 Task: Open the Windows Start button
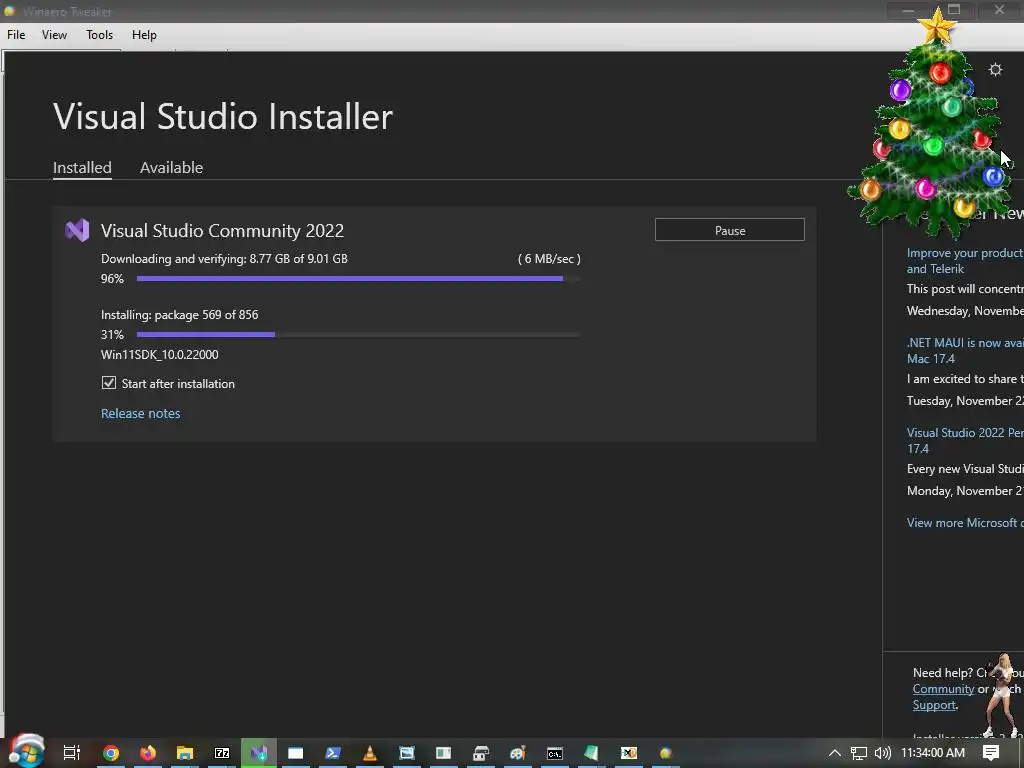tap(26, 752)
